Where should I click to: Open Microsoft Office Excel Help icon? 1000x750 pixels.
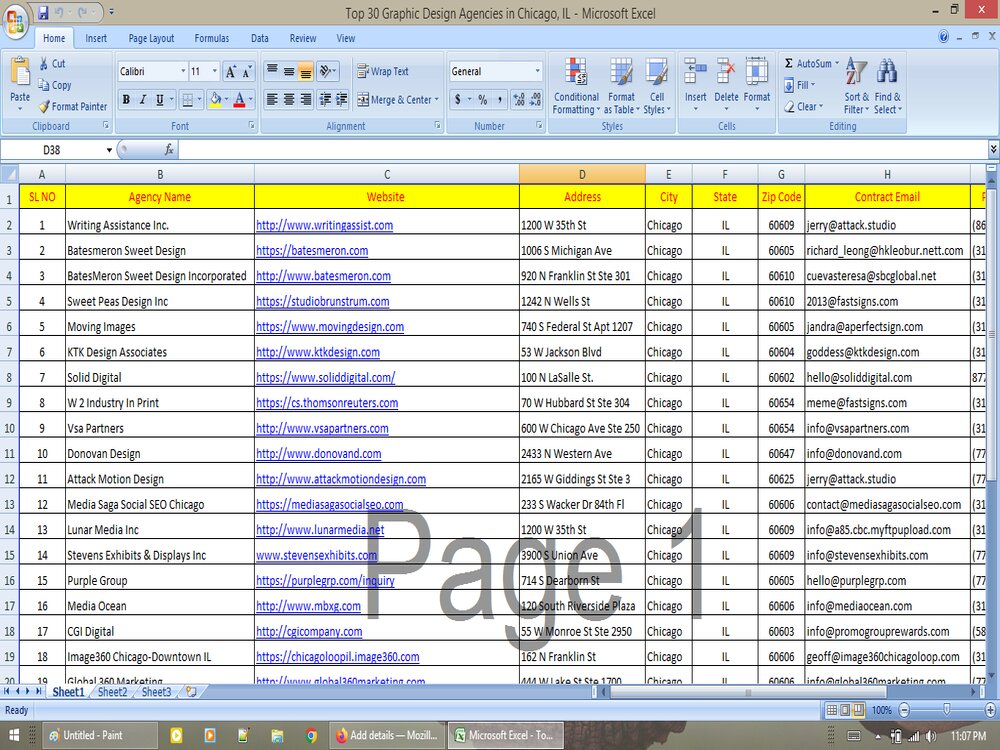coord(944,37)
